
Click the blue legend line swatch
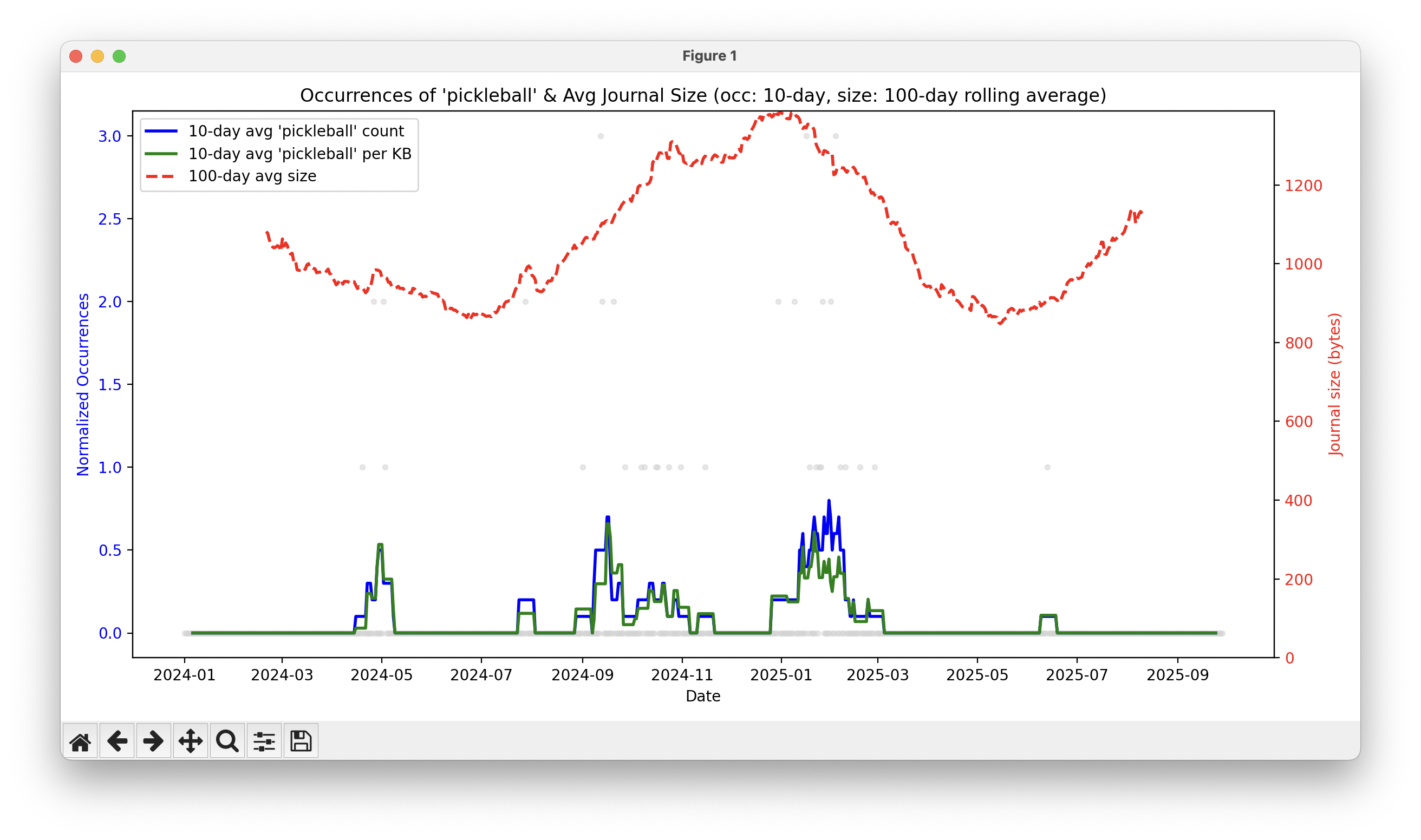161,132
